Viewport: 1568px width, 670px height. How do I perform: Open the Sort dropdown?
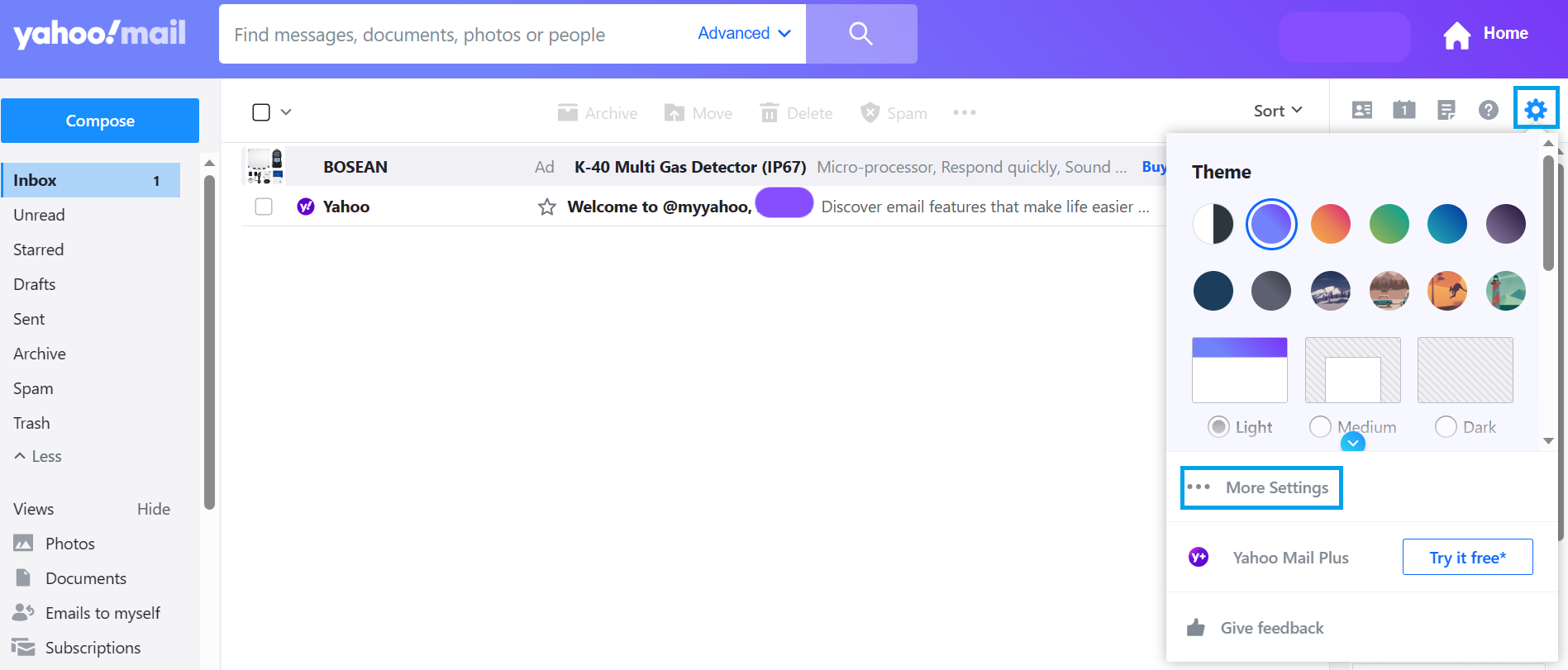1278,111
